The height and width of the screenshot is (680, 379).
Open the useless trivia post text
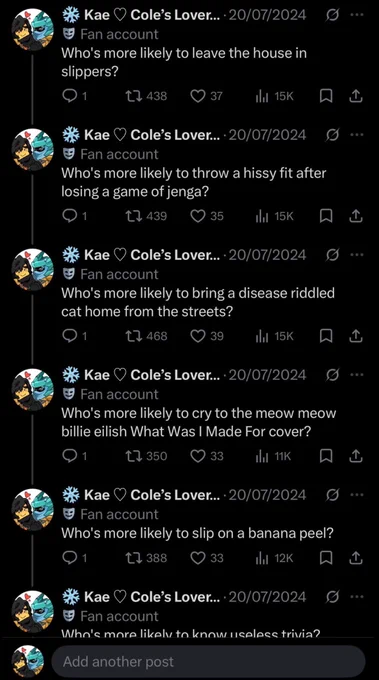190,634
